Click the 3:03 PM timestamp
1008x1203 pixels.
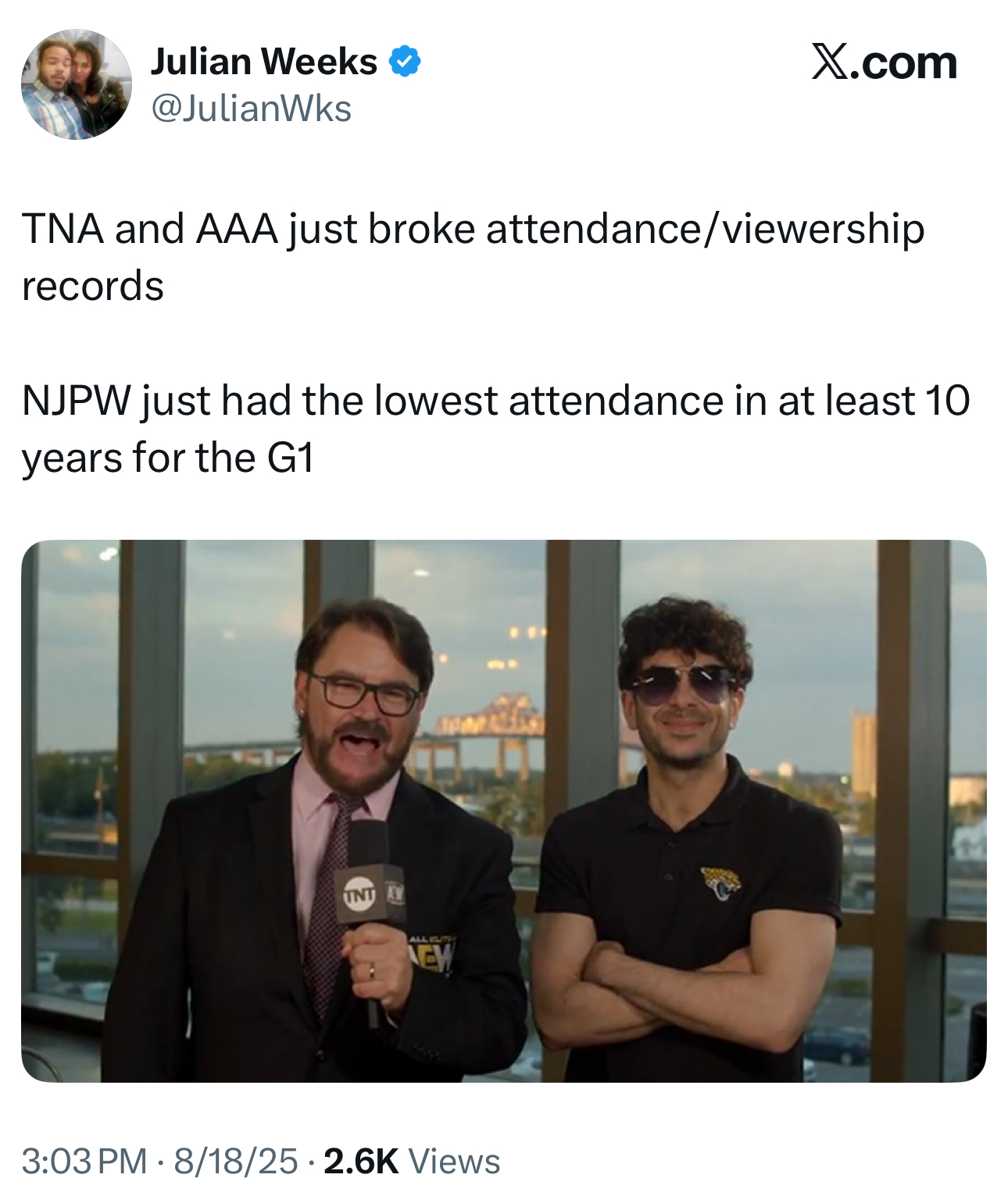pos(84,1161)
